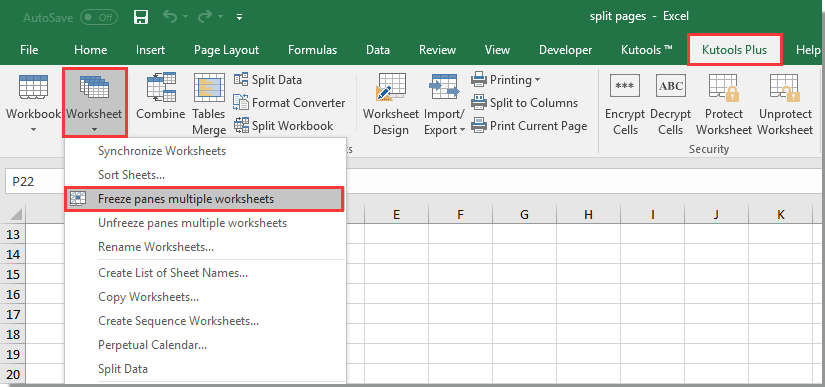Expand the Import/Export dropdown

tap(462, 130)
